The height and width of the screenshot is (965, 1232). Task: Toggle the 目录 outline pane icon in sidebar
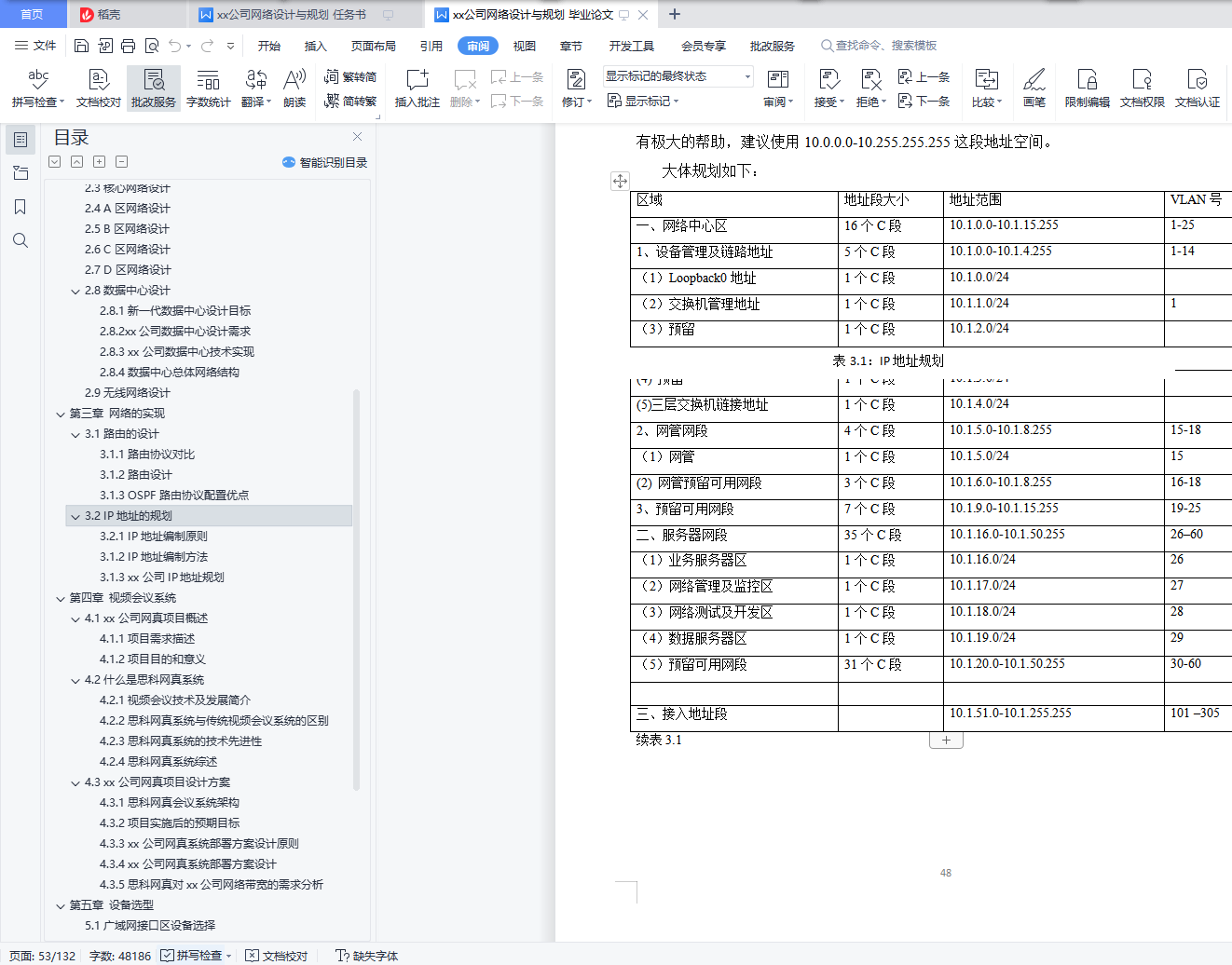tap(21, 140)
